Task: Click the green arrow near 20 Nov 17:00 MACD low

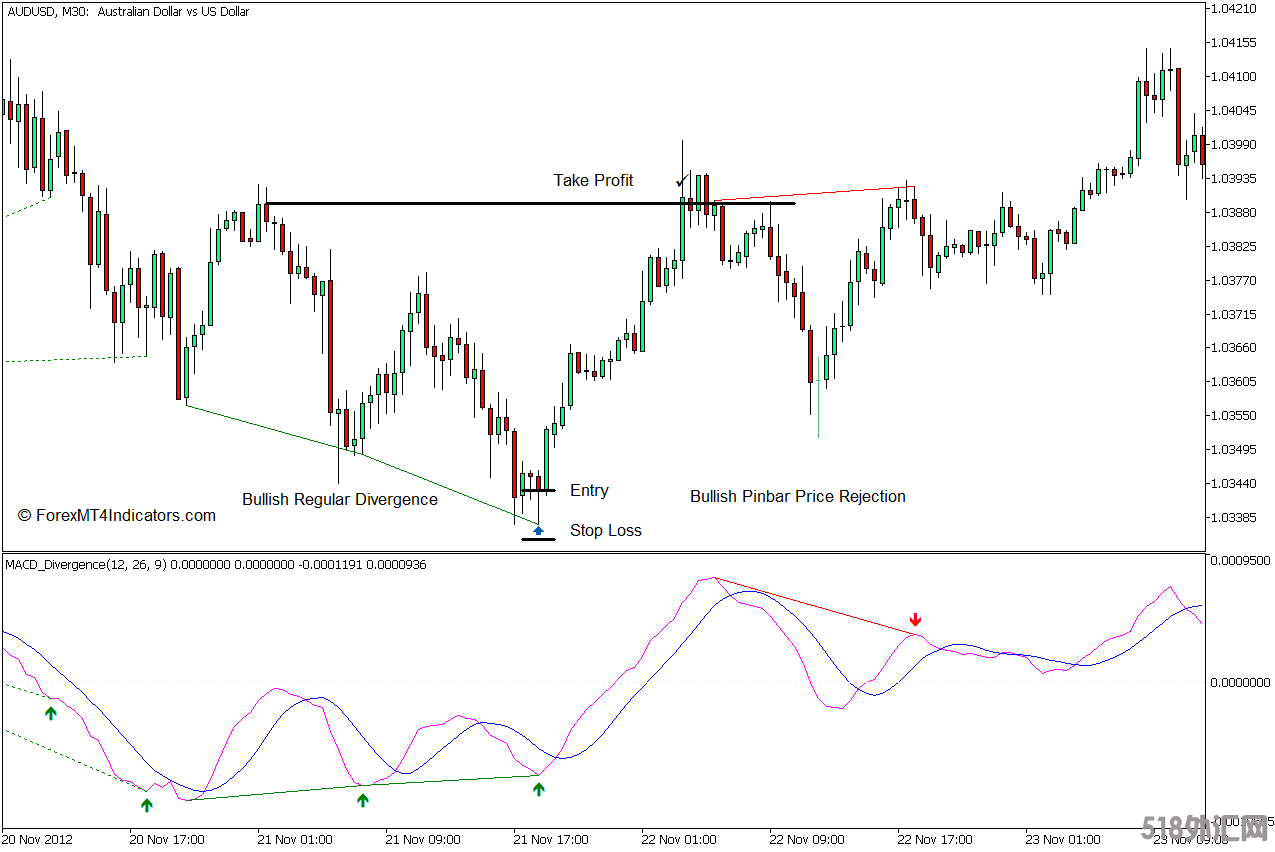Action: (147, 804)
